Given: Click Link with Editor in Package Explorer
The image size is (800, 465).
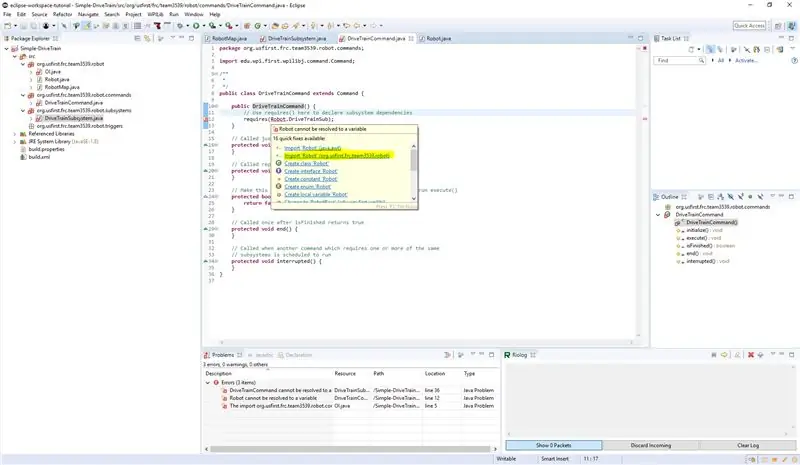Looking at the screenshot, I should click(x=147, y=38).
